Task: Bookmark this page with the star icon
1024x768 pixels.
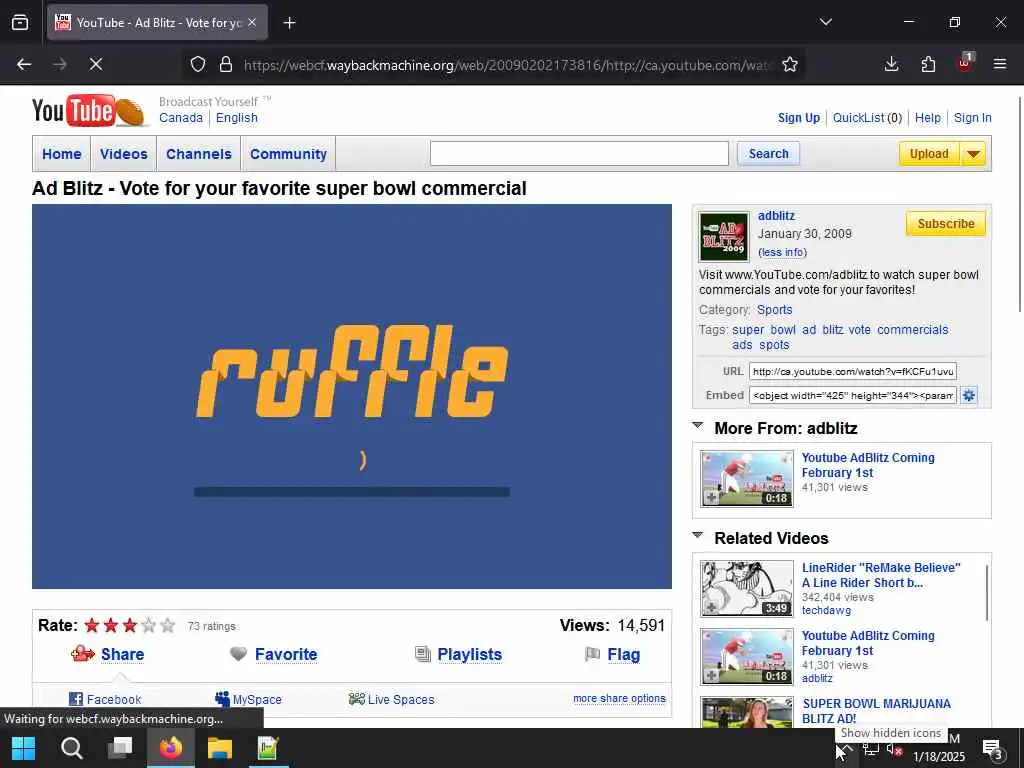Action: [x=790, y=64]
